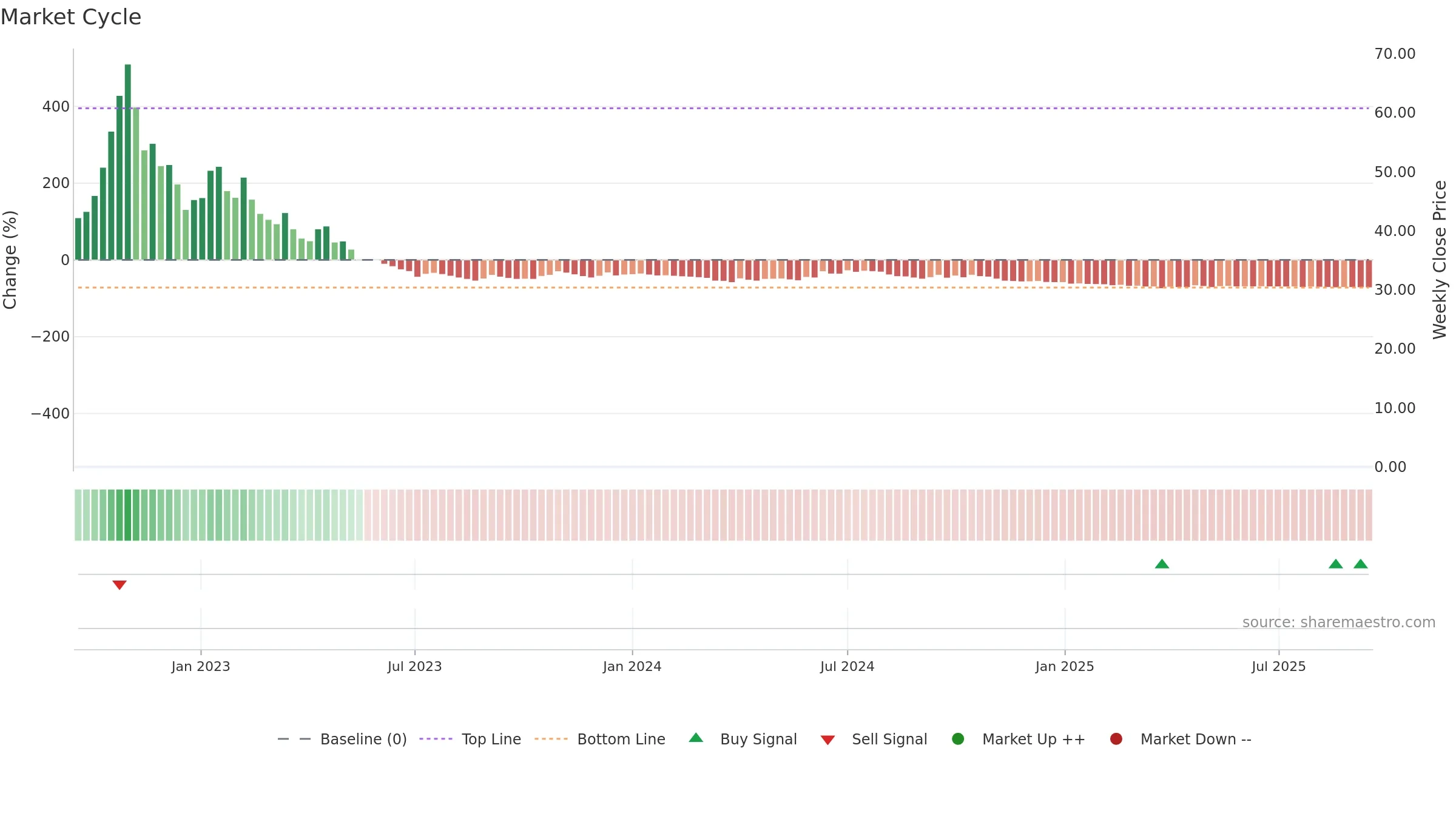
Task: Click the 30.00 right axis tick label
Action: (1395, 290)
